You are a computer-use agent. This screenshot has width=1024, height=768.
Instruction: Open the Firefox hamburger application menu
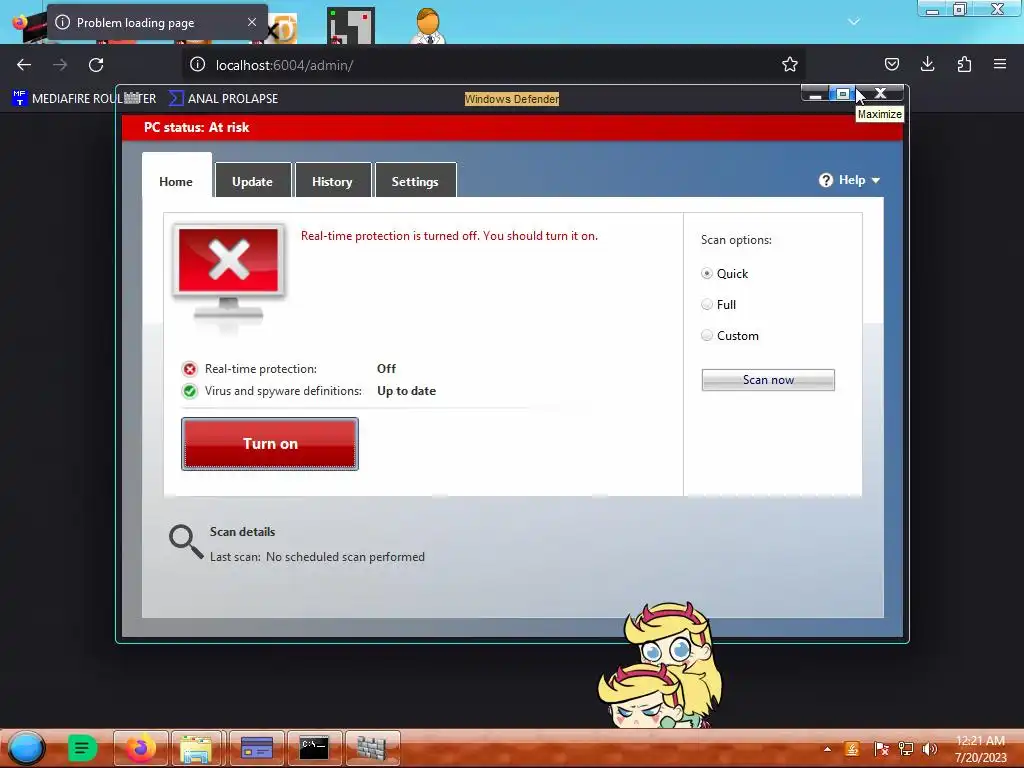click(1000, 64)
